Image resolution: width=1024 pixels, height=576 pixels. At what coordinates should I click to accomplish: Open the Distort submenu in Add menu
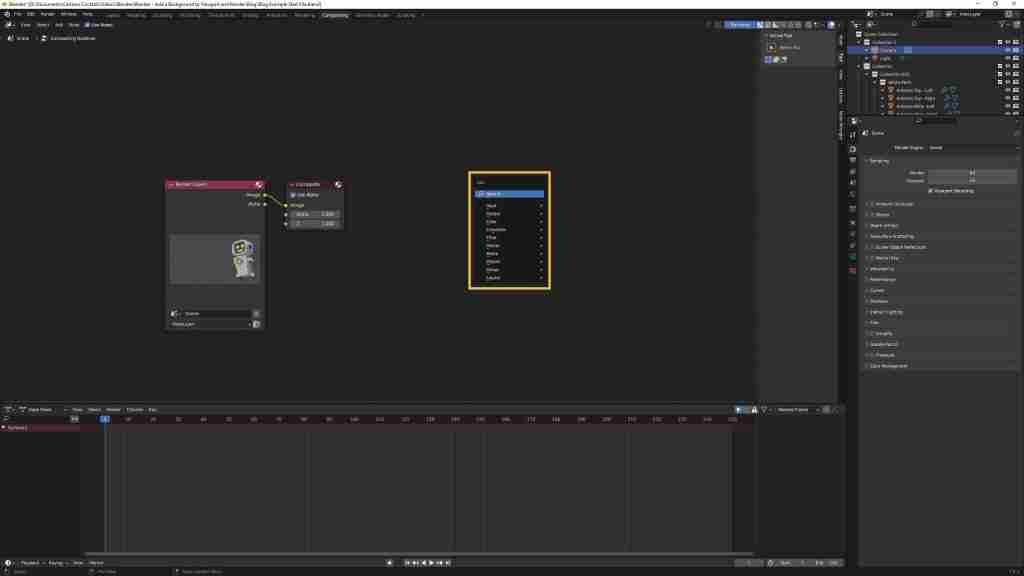(x=509, y=262)
